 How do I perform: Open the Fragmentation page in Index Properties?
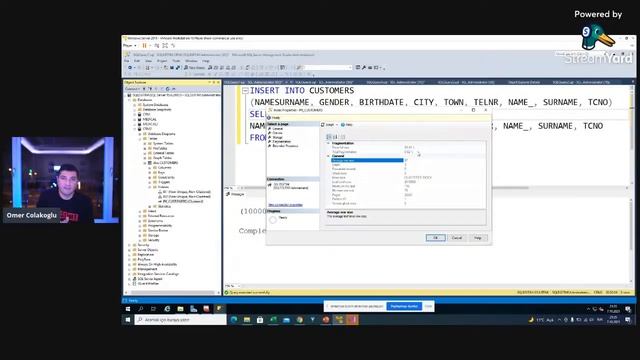pos(282,142)
